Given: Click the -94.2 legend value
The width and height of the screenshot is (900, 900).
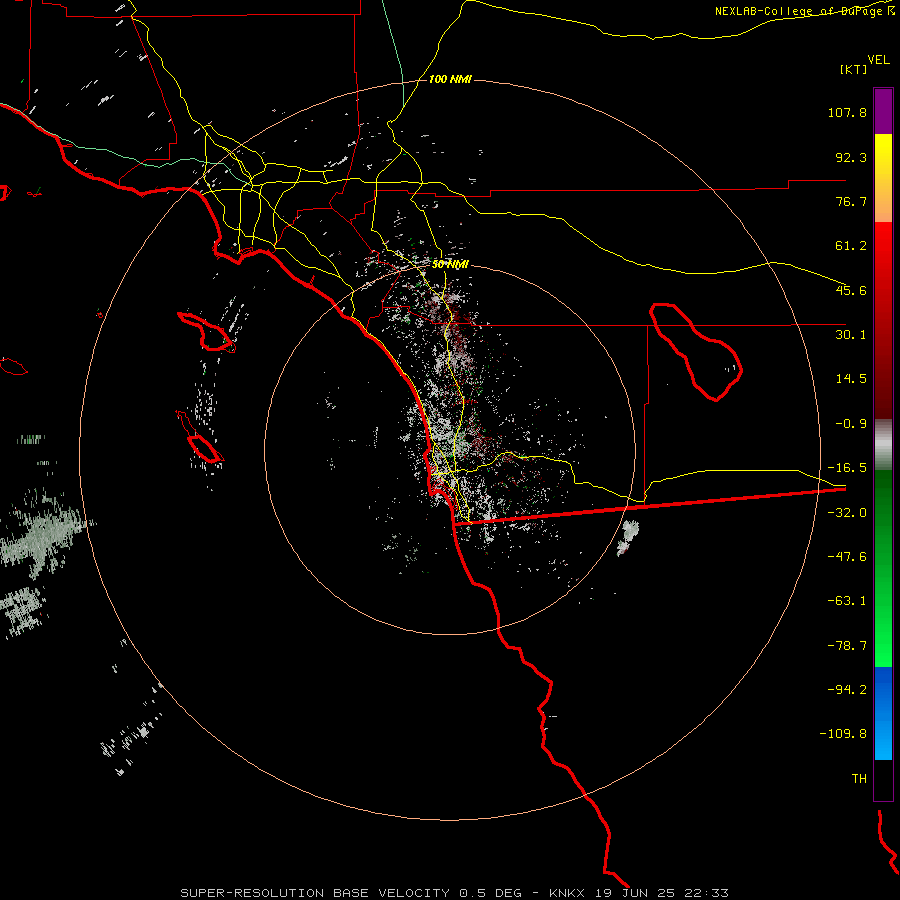Looking at the screenshot, I should pos(847,690).
